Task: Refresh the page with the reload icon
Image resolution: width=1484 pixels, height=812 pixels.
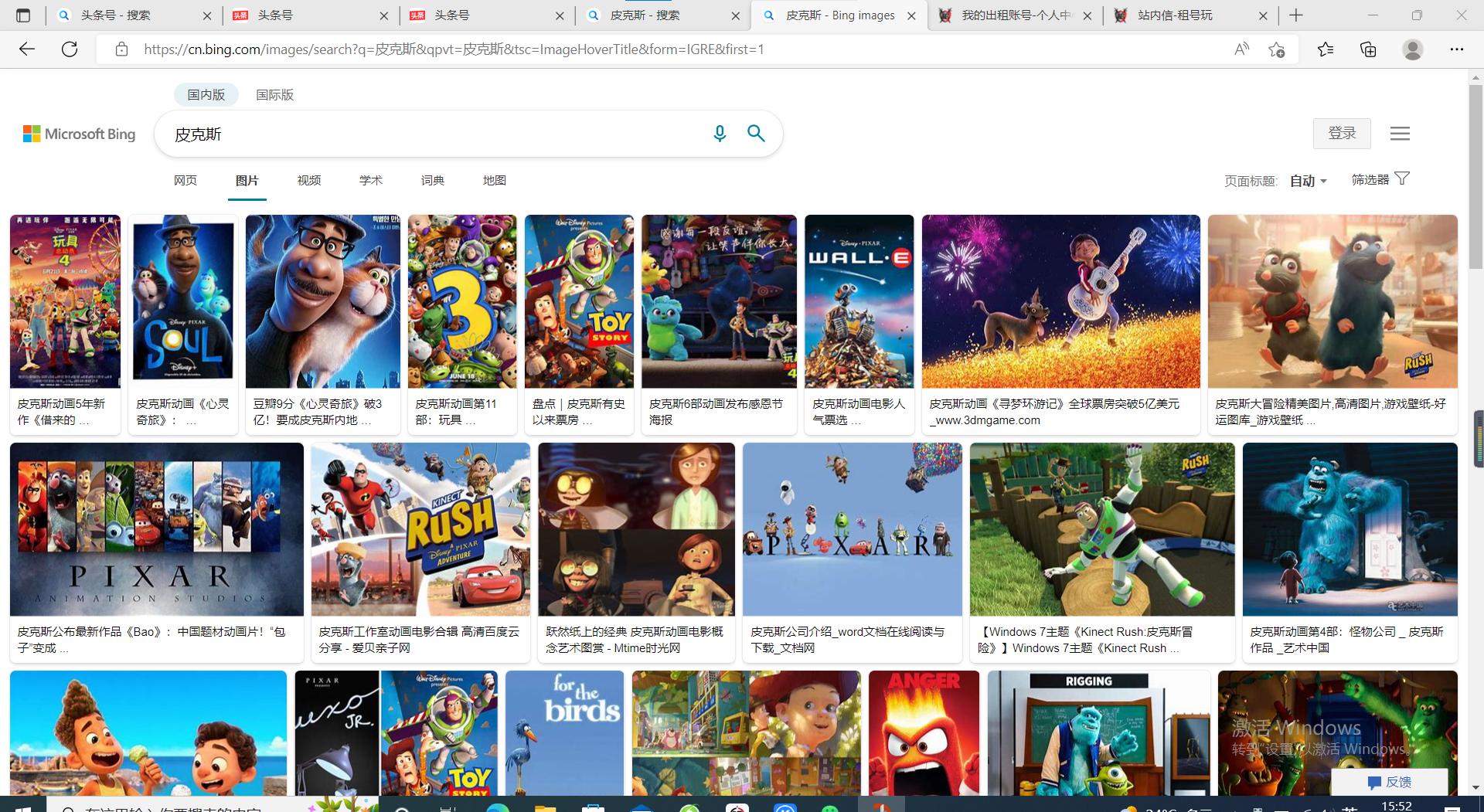Action: pyautogui.click(x=70, y=49)
